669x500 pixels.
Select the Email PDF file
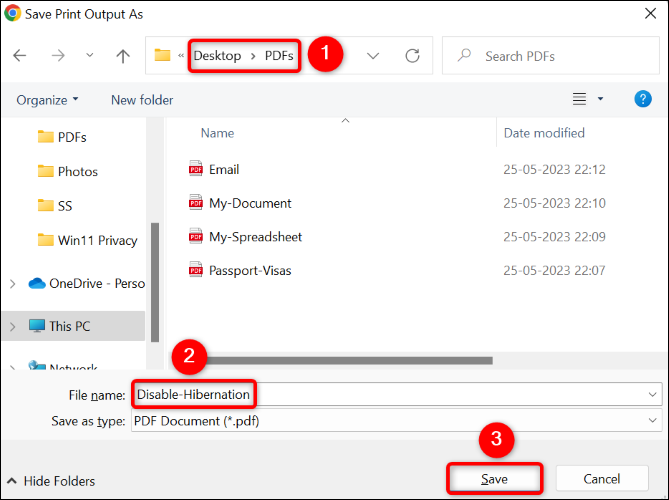point(224,170)
